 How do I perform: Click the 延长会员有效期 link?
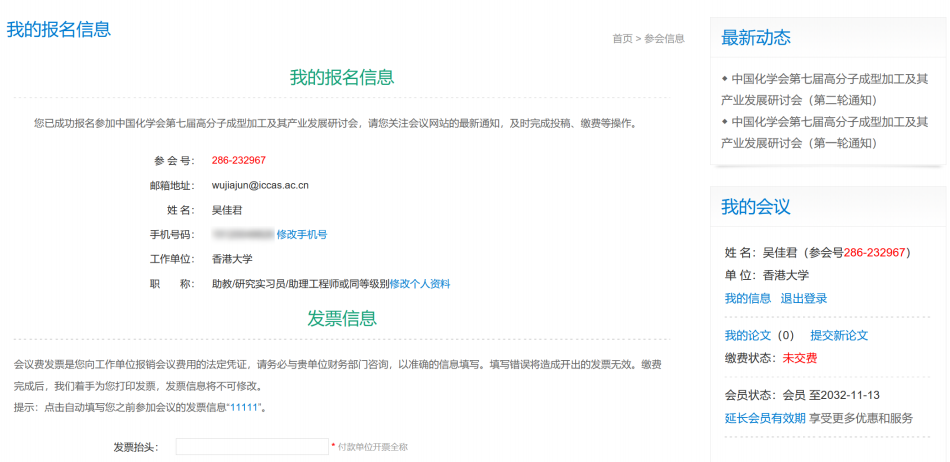[765, 419]
